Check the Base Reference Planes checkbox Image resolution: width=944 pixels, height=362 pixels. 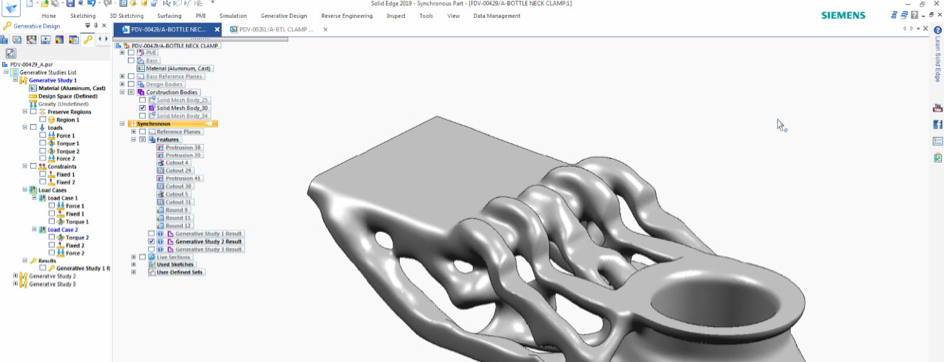131,76
